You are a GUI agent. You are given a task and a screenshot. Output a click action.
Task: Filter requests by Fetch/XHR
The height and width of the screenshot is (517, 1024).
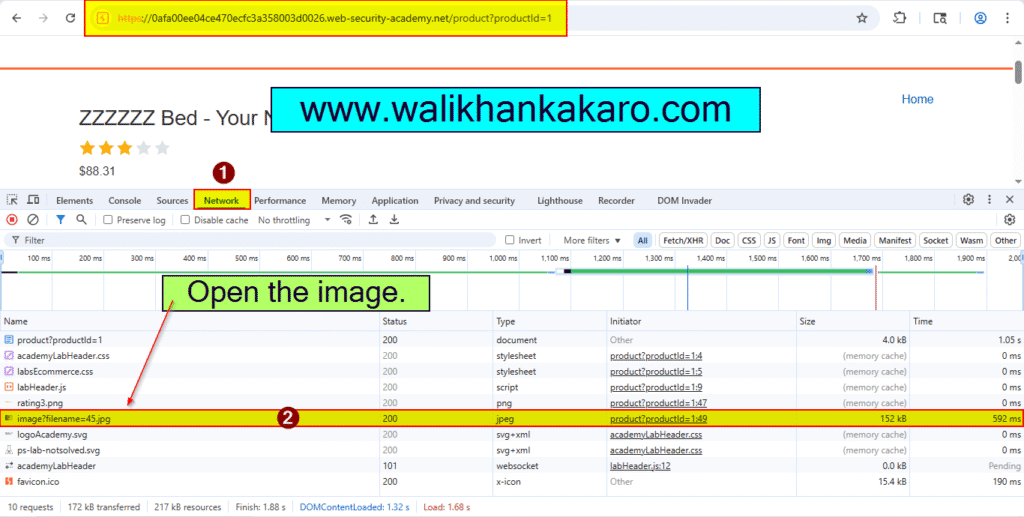tap(683, 240)
